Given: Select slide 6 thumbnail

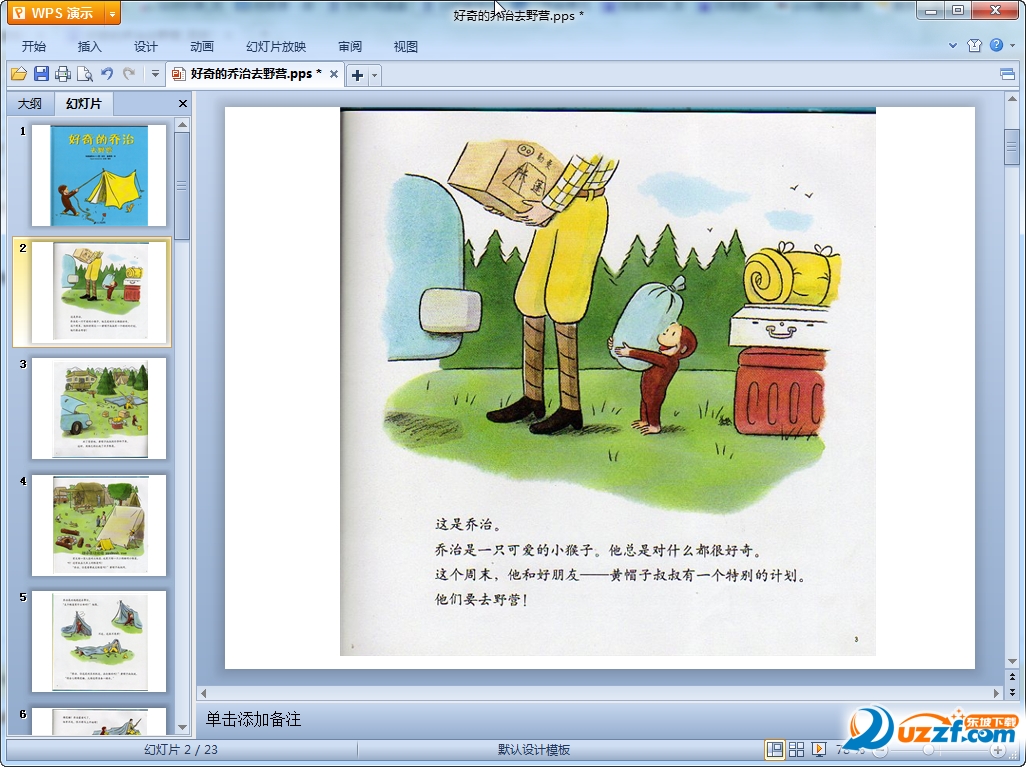Looking at the screenshot, I should pyautogui.click(x=99, y=721).
